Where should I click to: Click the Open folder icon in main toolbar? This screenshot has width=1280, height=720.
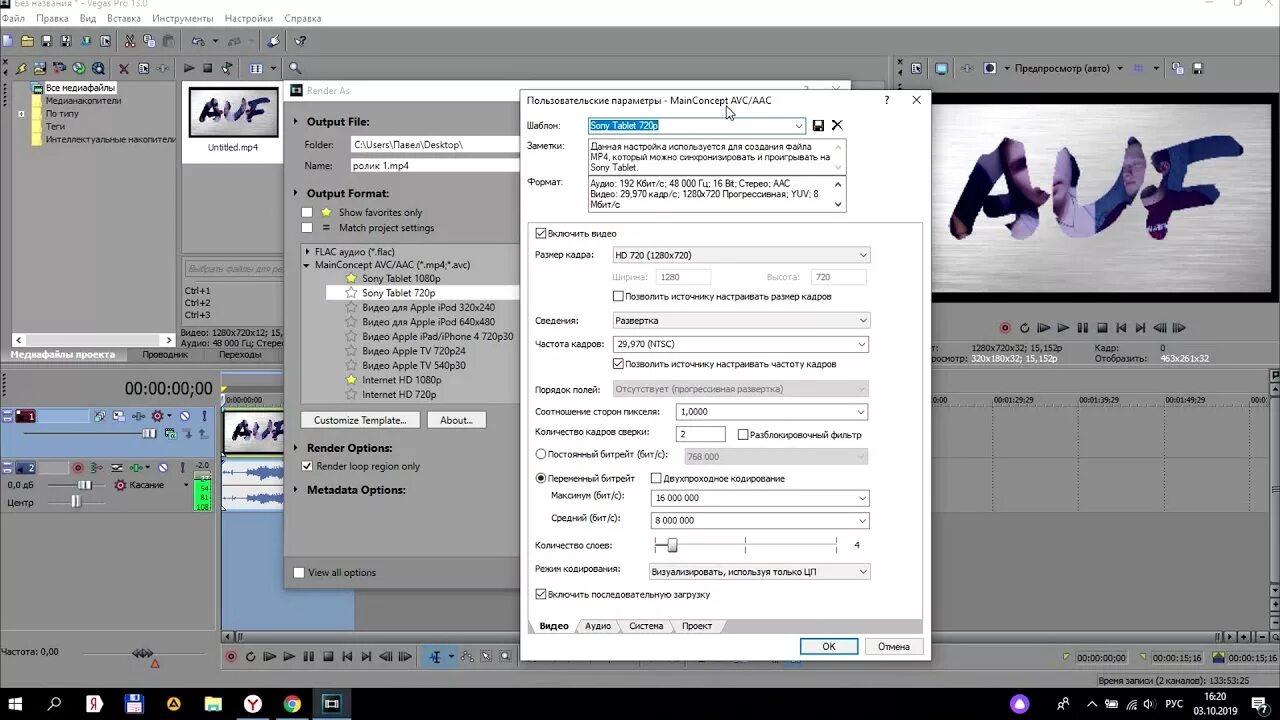(x=27, y=41)
